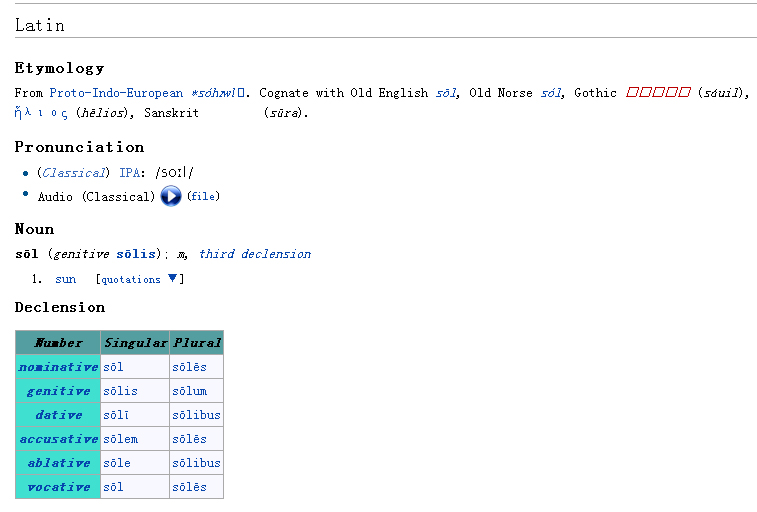Open the audio "file" link
Image resolution: width=757 pixels, height=512 pixels.
[x=203, y=197]
